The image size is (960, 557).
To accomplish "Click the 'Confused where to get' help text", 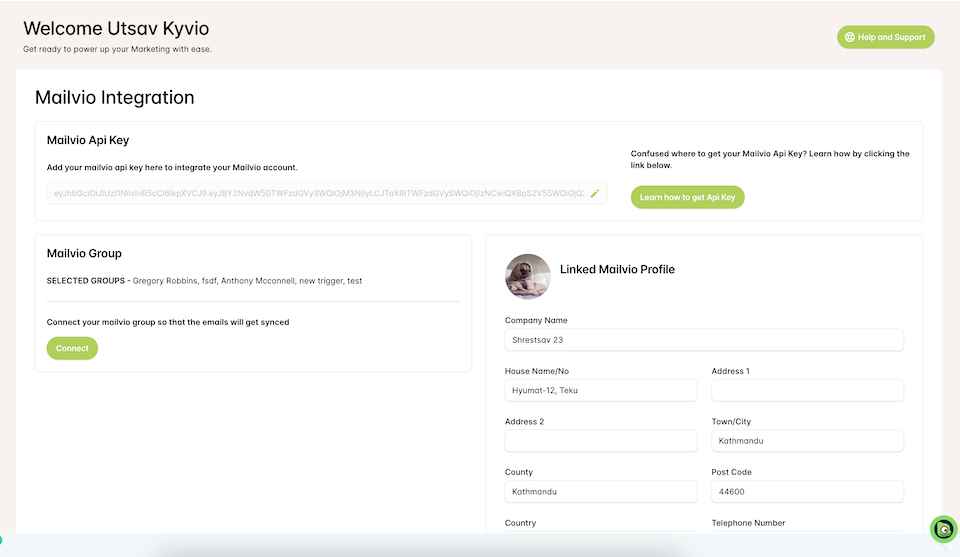I will pyautogui.click(x=770, y=159).
